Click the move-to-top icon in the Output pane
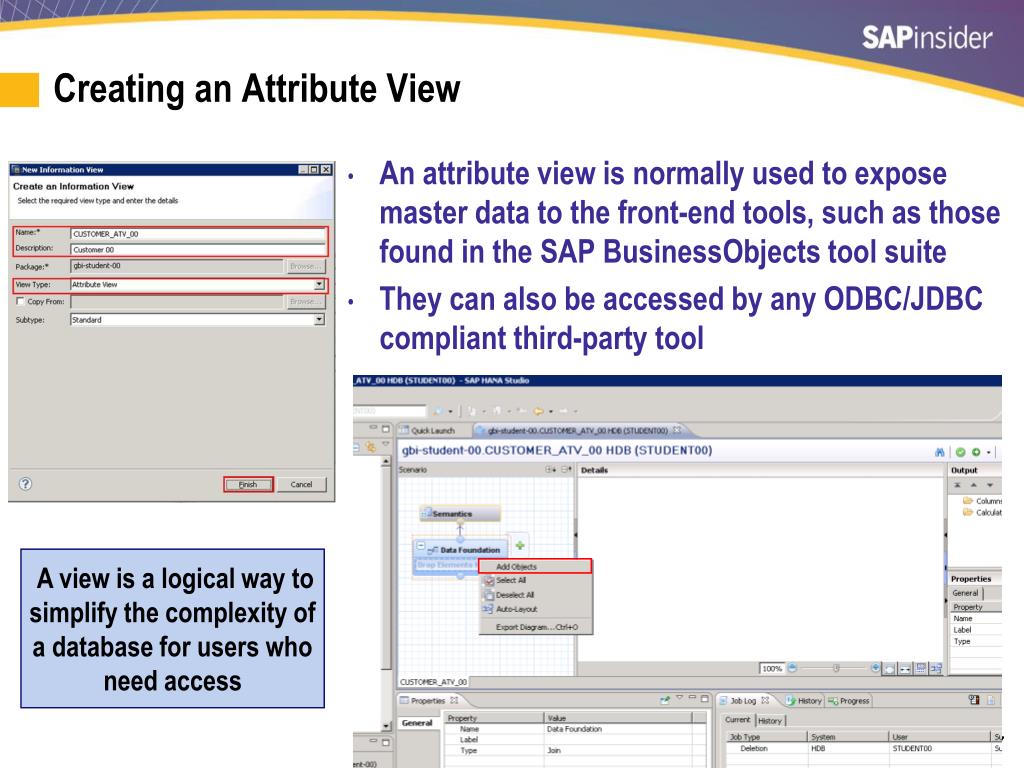 pyautogui.click(x=957, y=485)
